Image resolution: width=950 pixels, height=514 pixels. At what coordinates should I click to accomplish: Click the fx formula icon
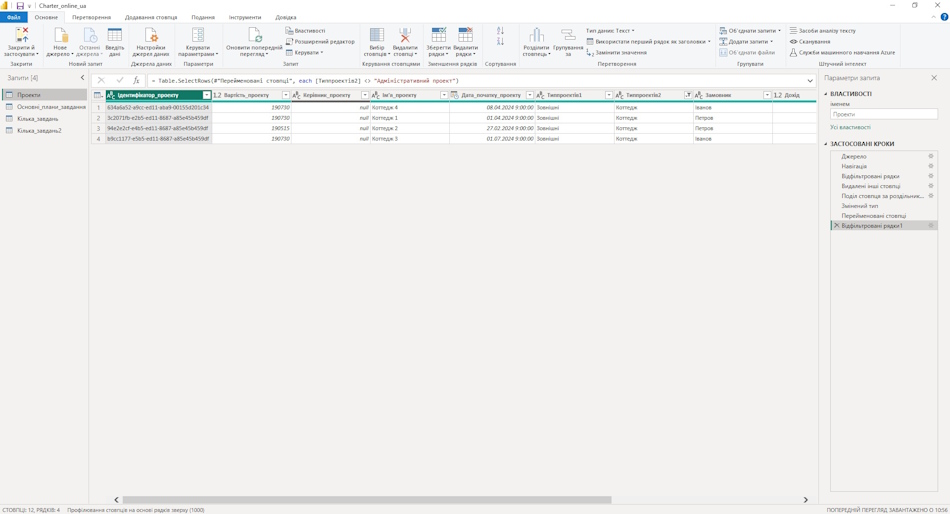point(136,81)
